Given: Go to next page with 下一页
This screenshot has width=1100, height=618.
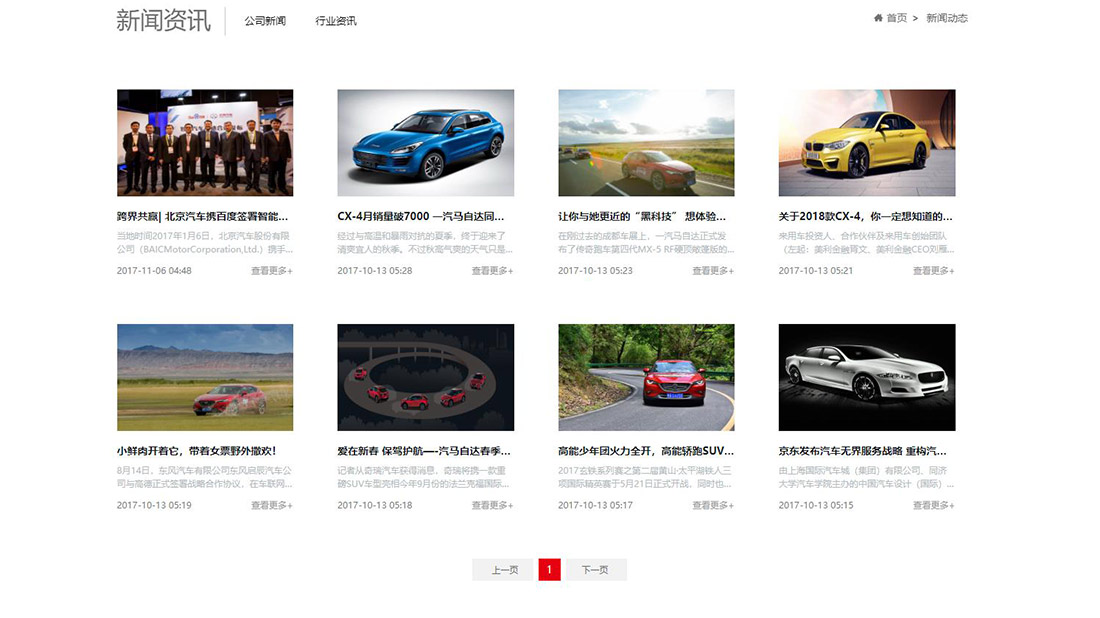Looking at the screenshot, I should (596, 570).
